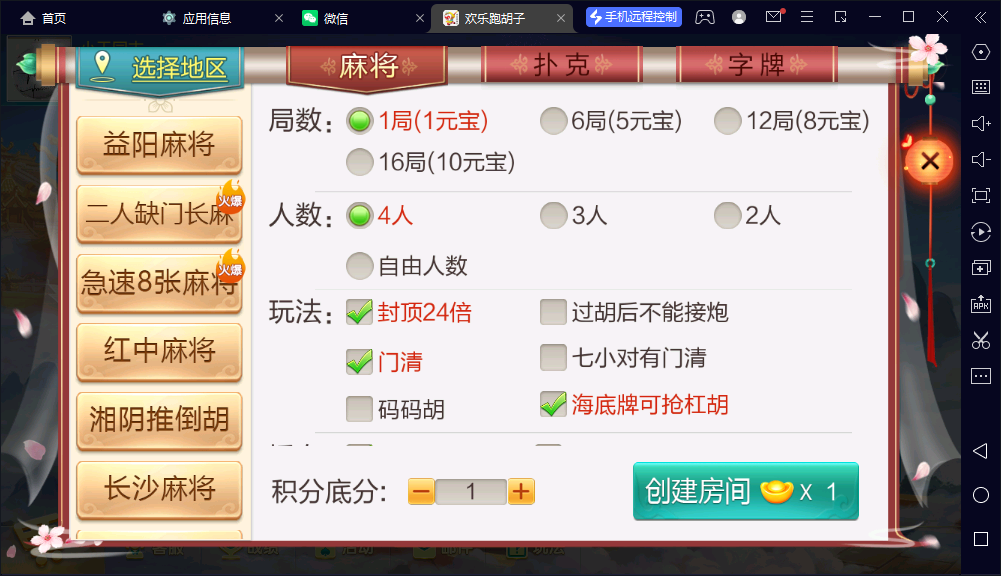Open the mail envelope icon in title bar
The image size is (1001, 576).
click(x=774, y=17)
